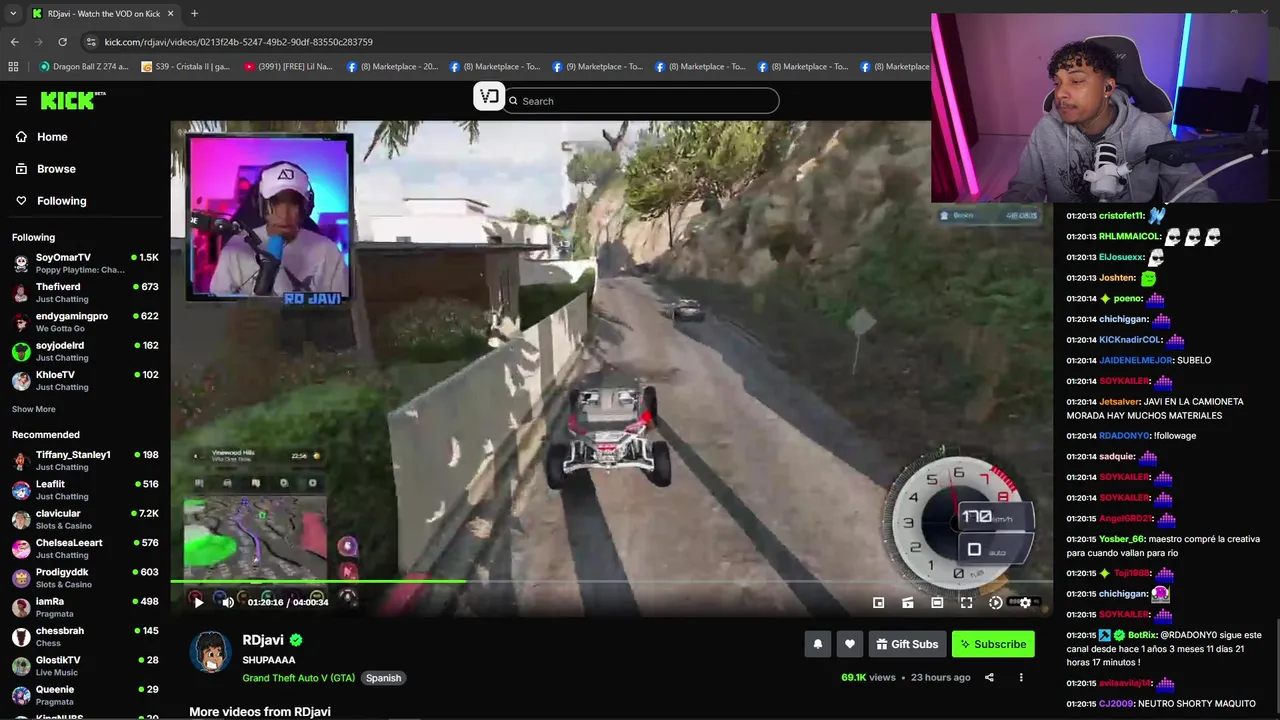Open the Dragon Ball Z bookmark
Viewport: 1280px width, 720px height.
pyautogui.click(x=84, y=67)
